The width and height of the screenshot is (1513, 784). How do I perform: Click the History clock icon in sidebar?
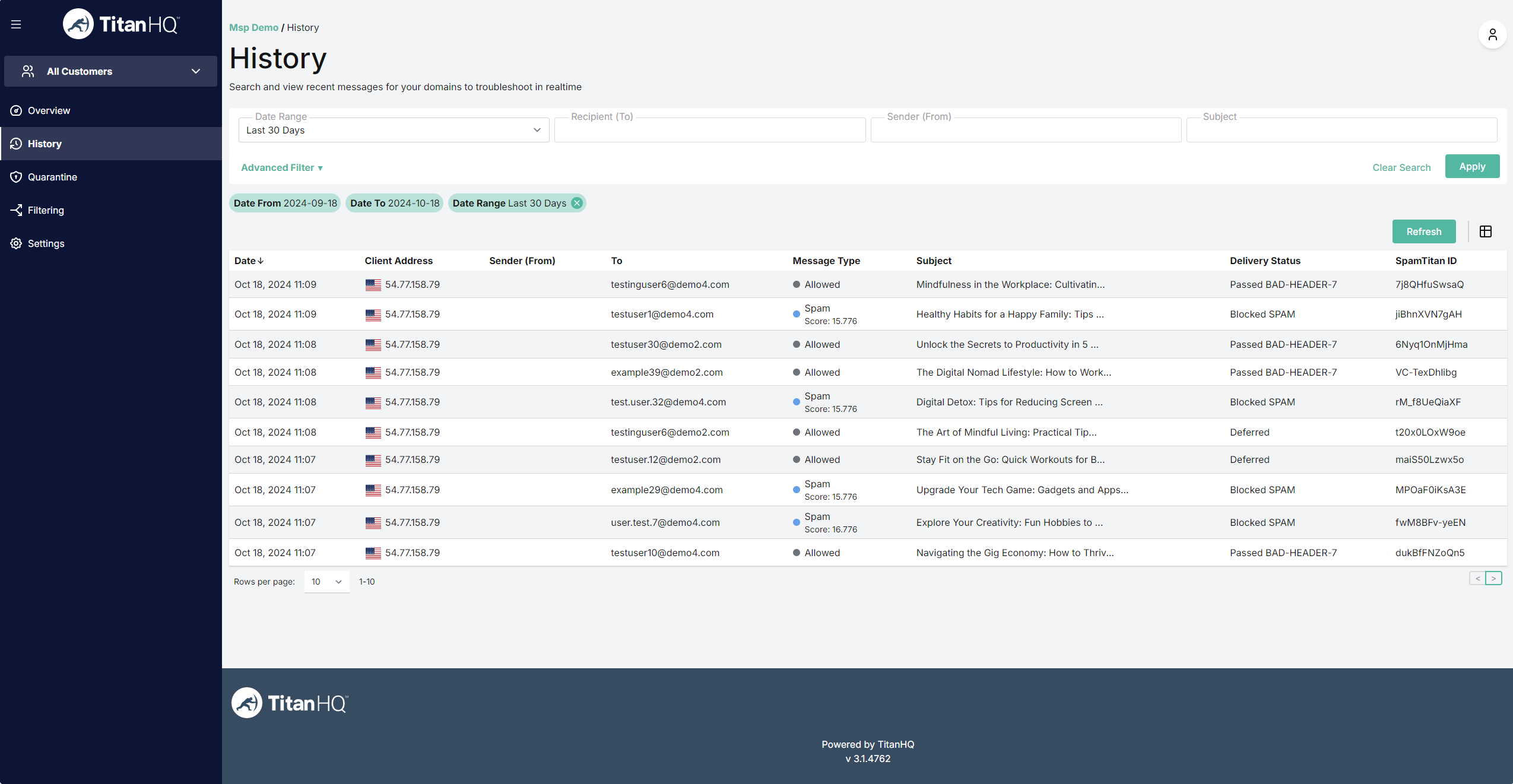coord(15,144)
